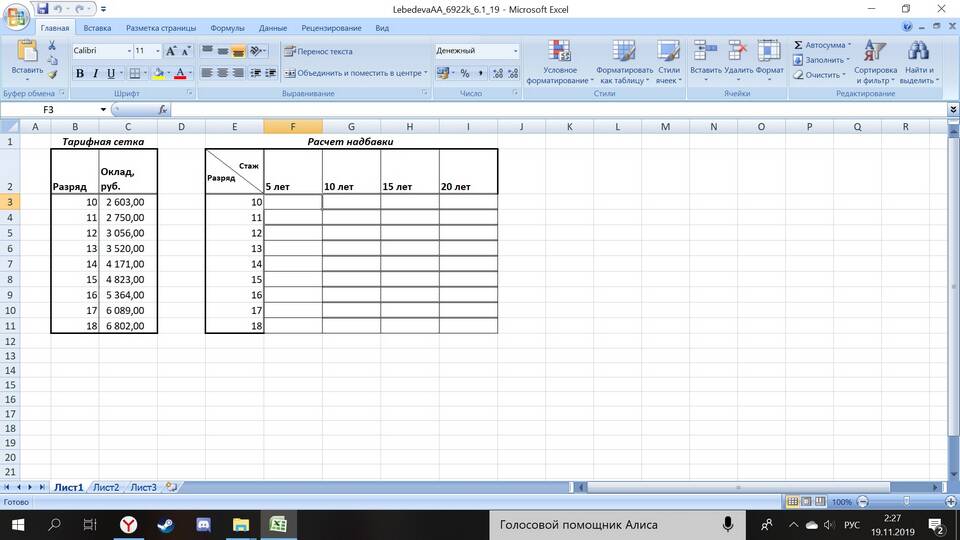Open the Число dialog launcher
Image resolution: width=960 pixels, height=540 pixels.
(x=516, y=93)
